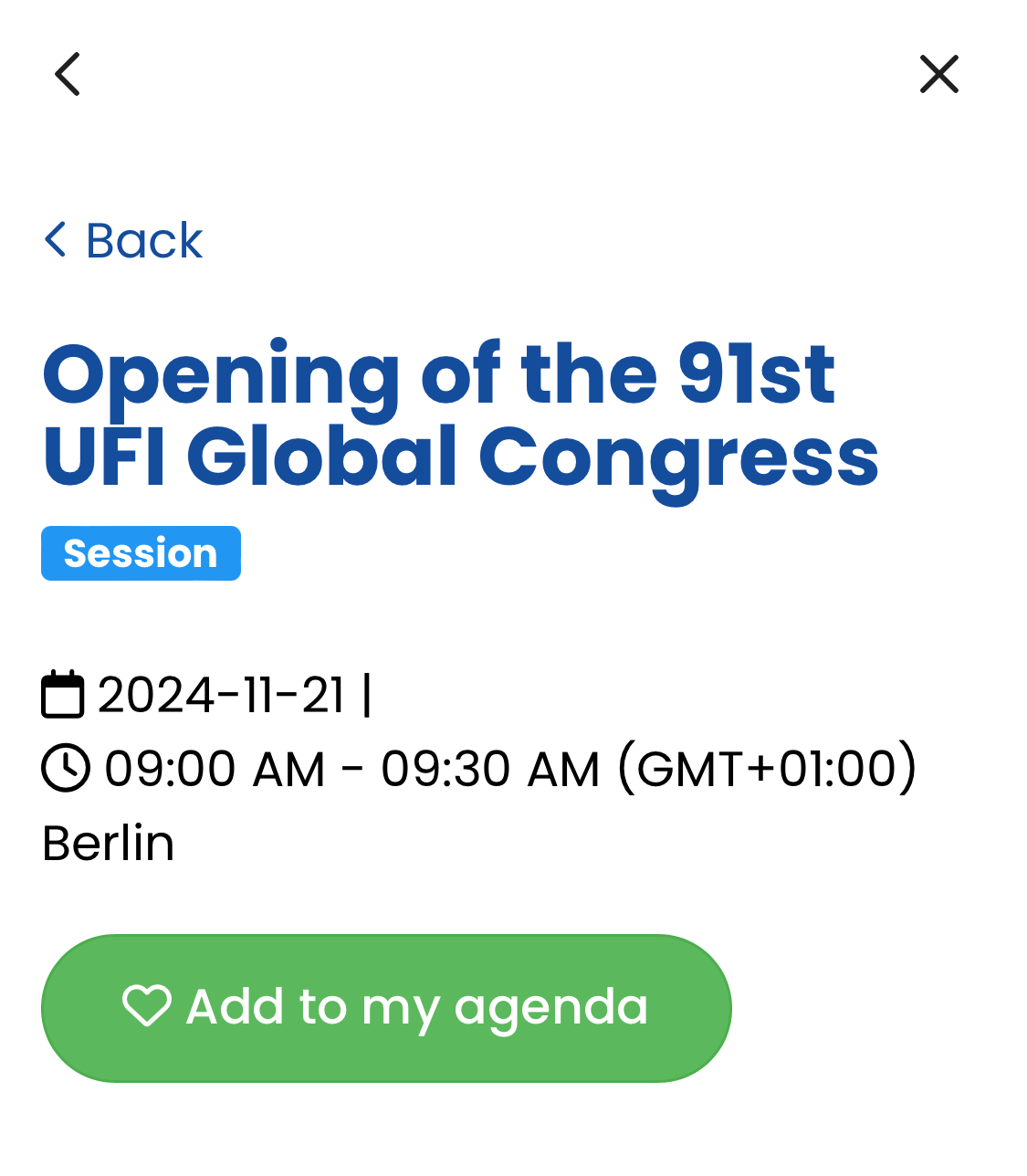Click the word "Congress" in the heading
This screenshot has width=1027, height=1176.
click(x=678, y=457)
